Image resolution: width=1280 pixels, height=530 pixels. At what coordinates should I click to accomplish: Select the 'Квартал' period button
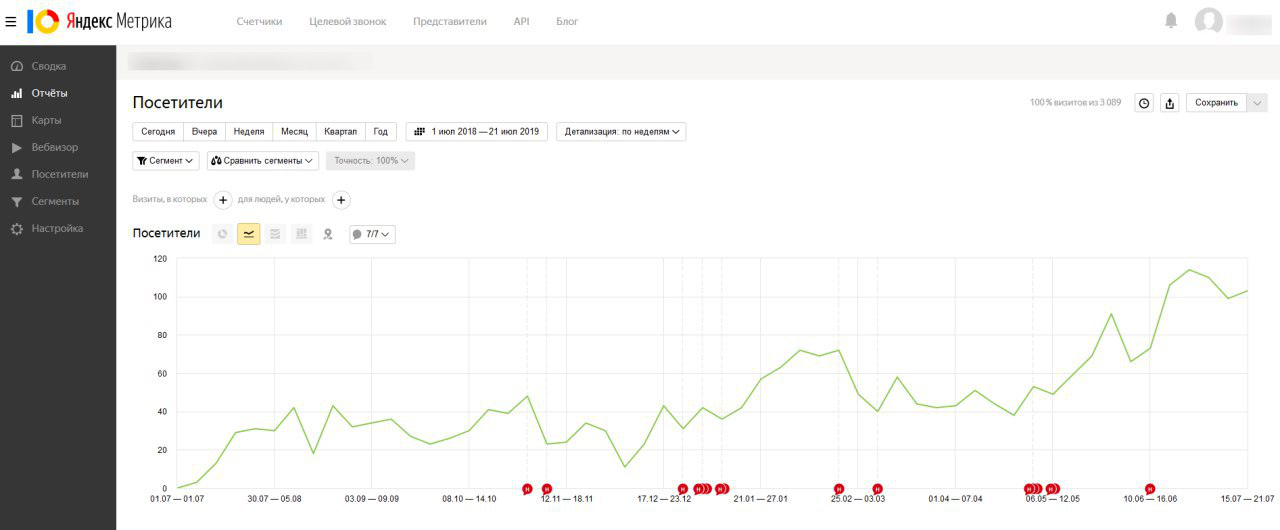340,132
